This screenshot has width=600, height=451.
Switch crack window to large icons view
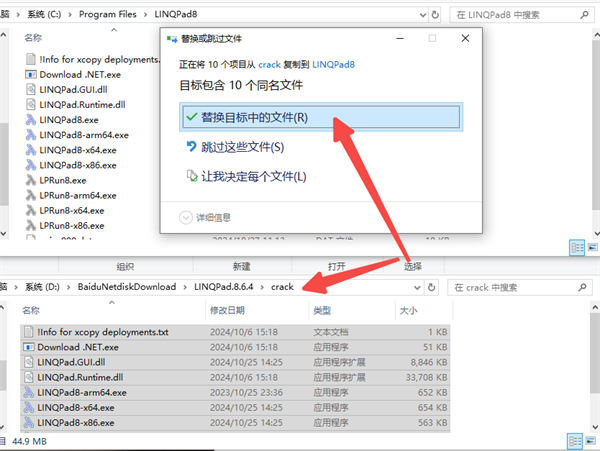(590, 441)
